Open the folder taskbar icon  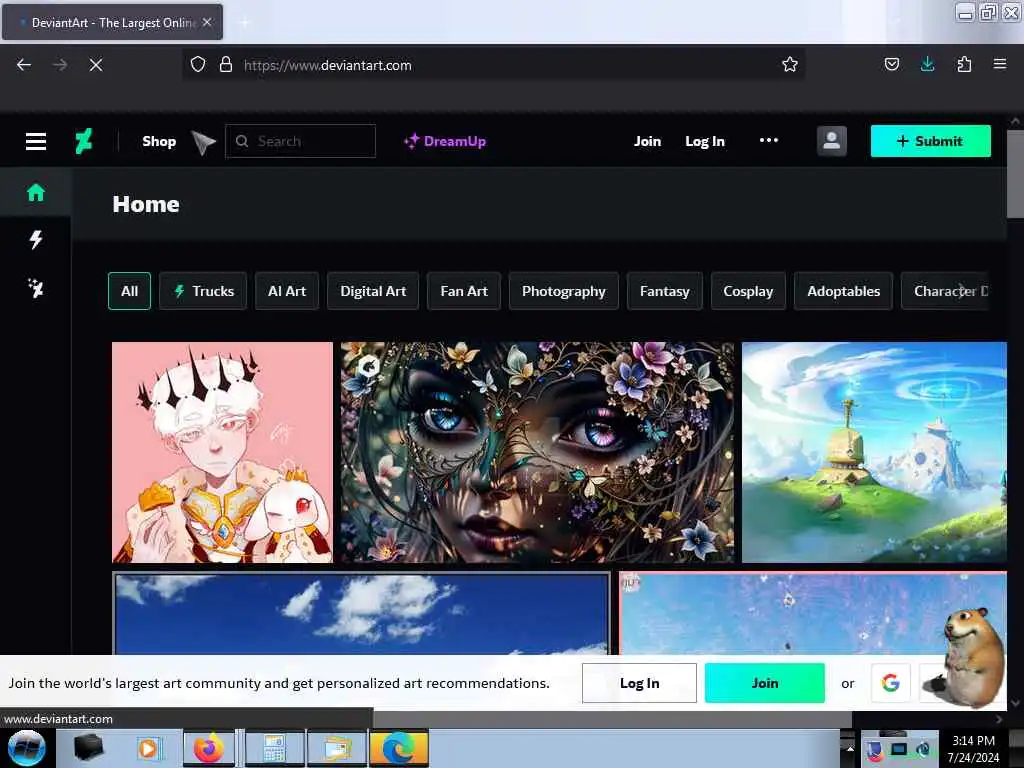click(336, 748)
